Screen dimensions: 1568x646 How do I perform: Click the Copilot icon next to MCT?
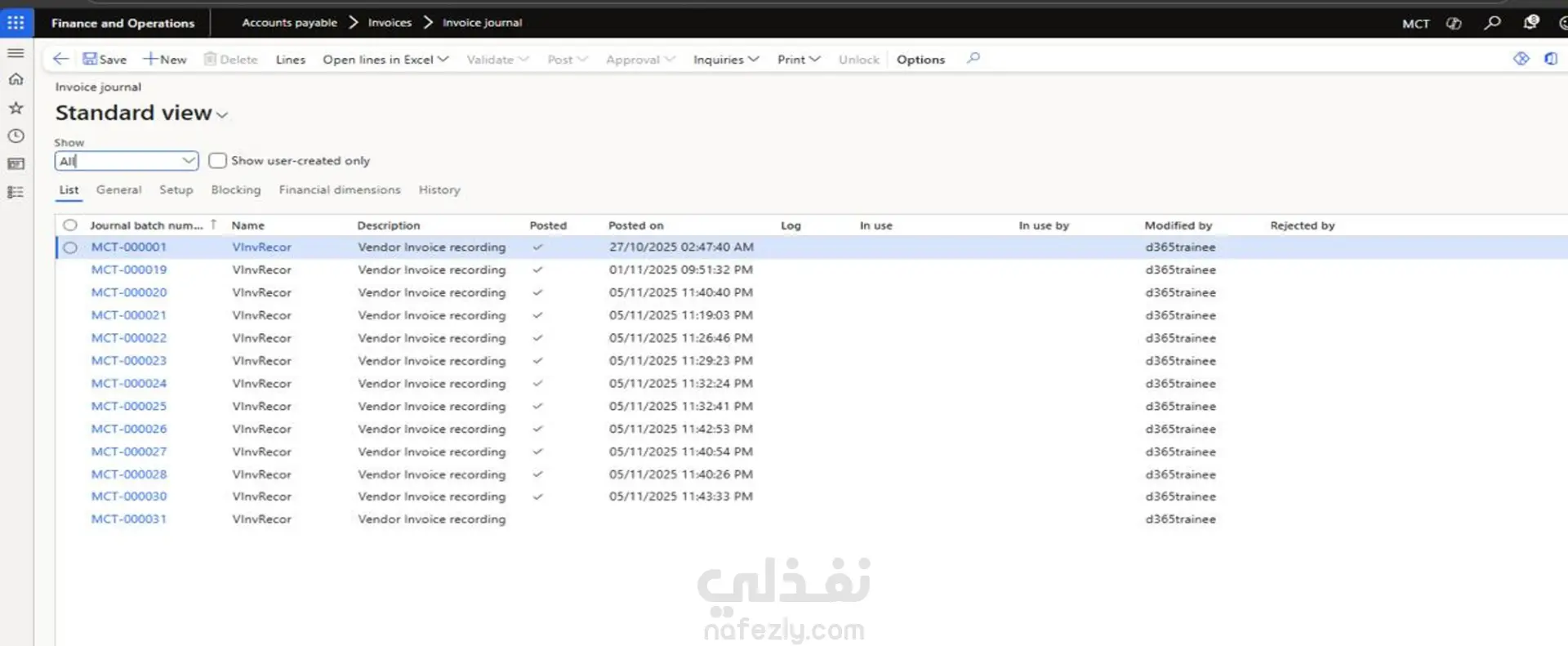(x=1454, y=23)
